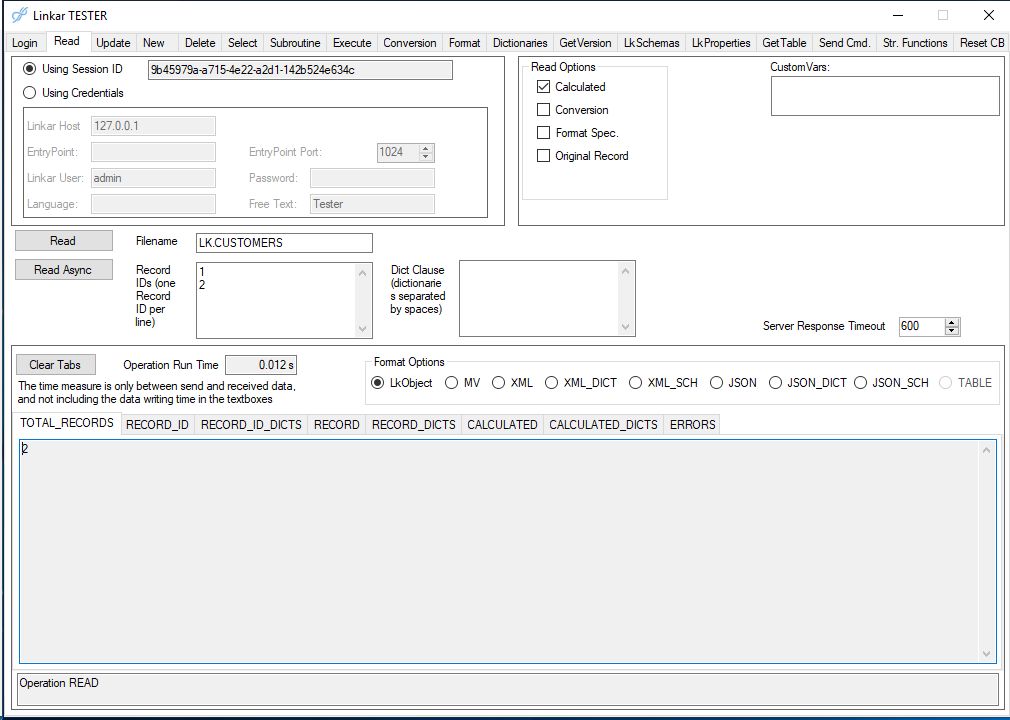Open the Send Cmd. tab

click(x=844, y=43)
